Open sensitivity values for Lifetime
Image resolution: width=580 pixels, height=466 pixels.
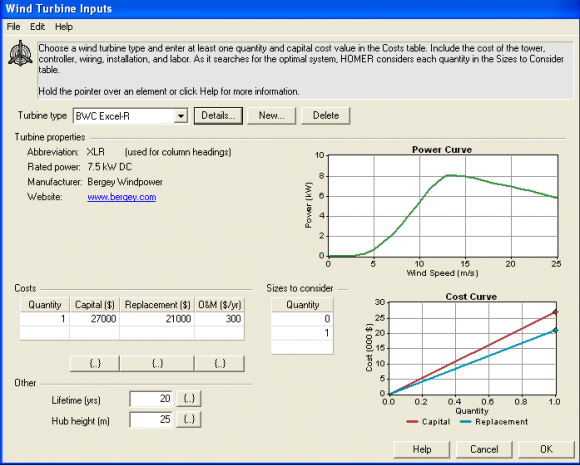pos(189,399)
